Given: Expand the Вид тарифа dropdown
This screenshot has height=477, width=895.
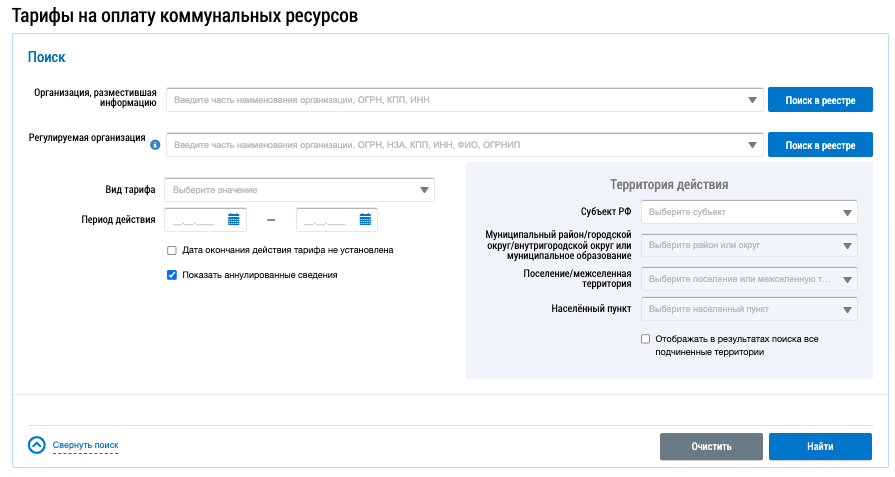Looking at the screenshot, I should (424, 189).
